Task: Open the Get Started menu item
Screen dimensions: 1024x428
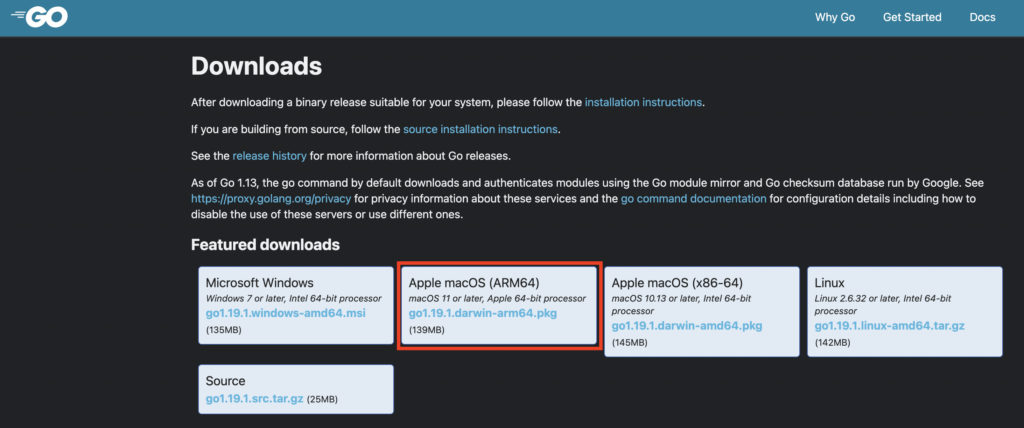Action: click(911, 18)
